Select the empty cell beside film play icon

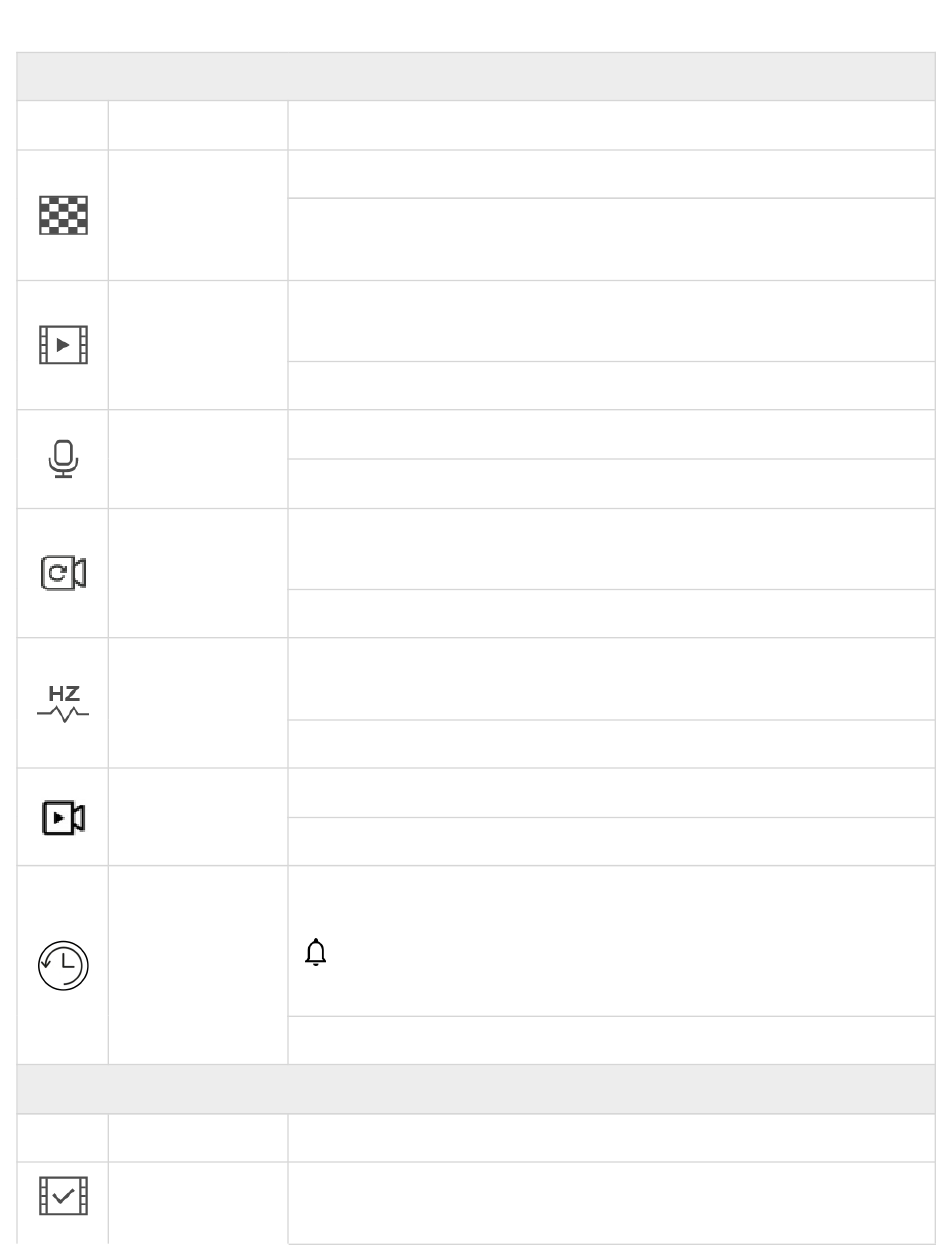pyautogui.click(x=198, y=345)
